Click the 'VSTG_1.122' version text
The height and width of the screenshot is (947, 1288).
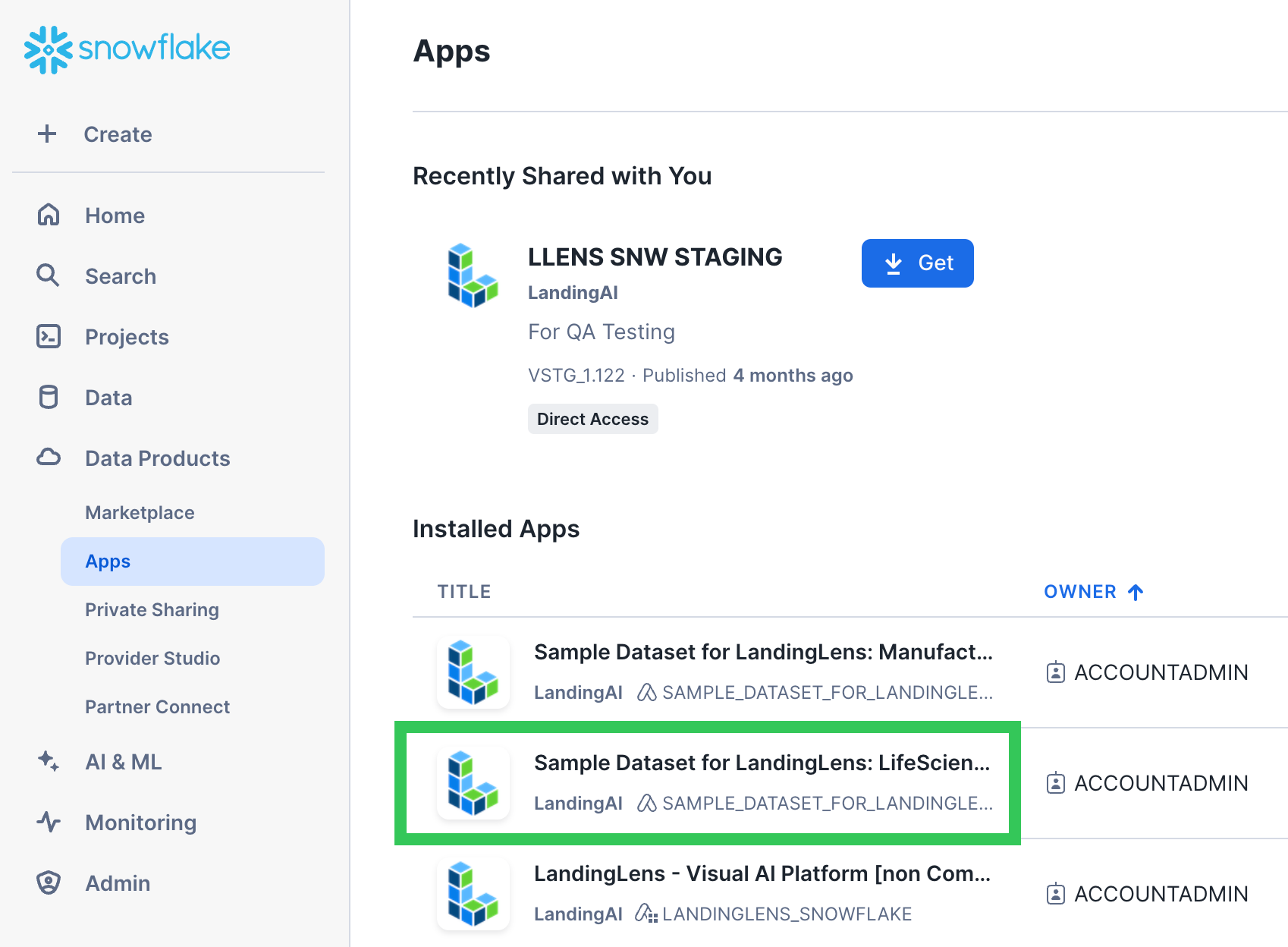point(576,376)
